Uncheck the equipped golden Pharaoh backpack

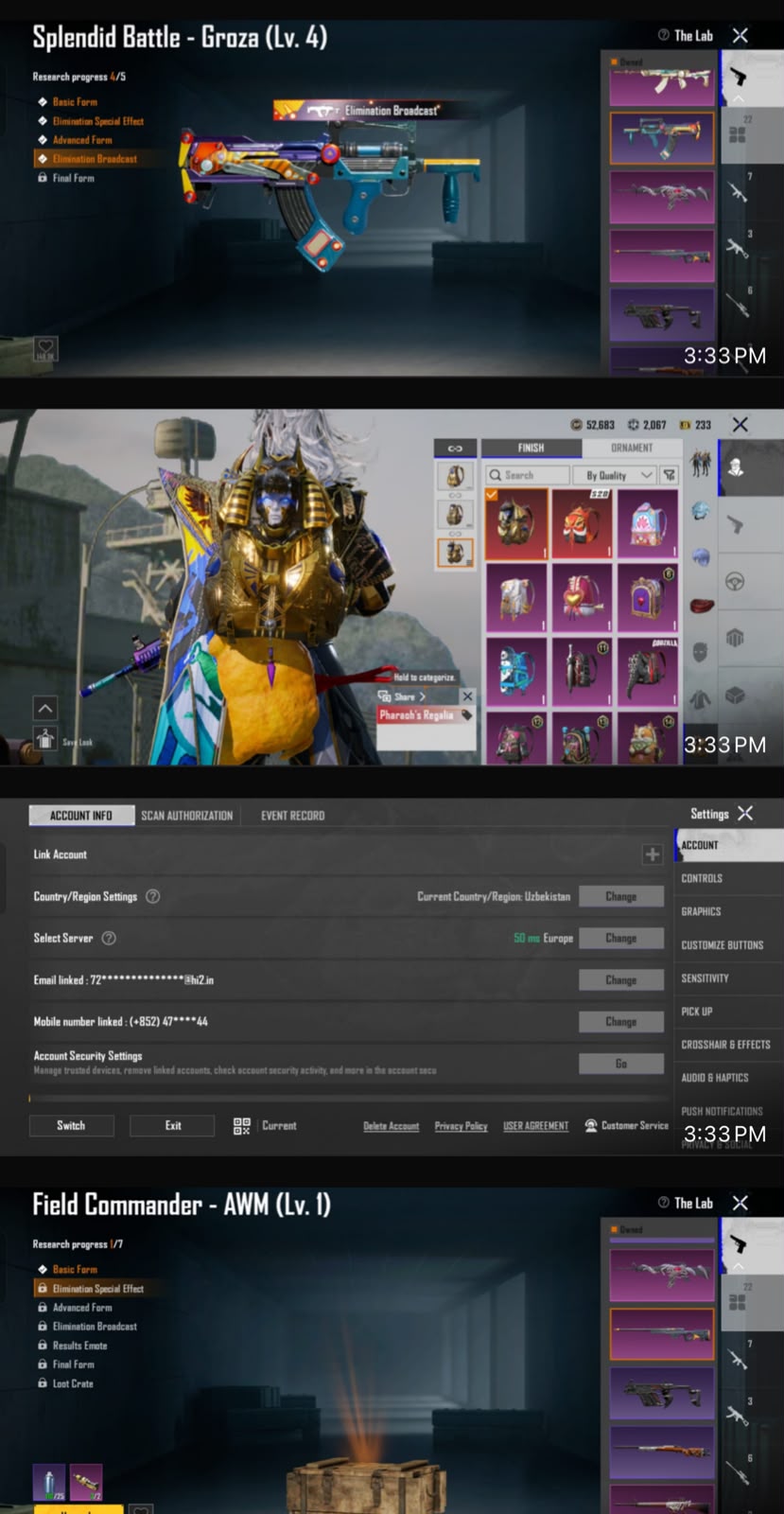pos(516,523)
